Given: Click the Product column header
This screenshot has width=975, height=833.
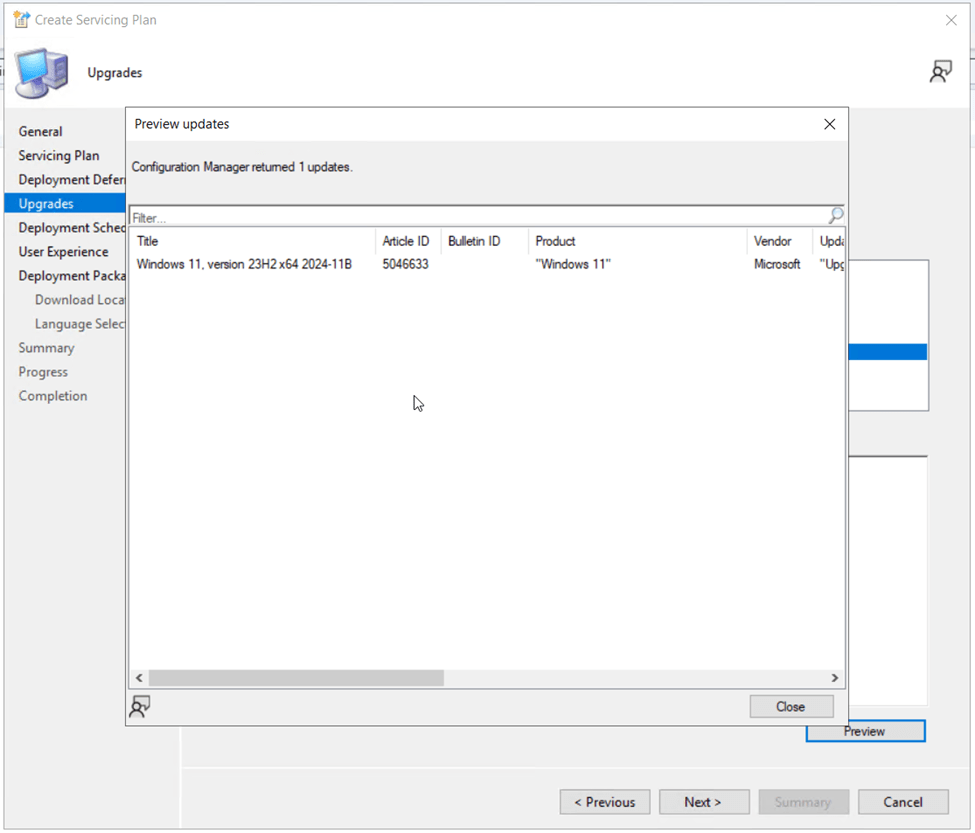Looking at the screenshot, I should tap(636, 241).
